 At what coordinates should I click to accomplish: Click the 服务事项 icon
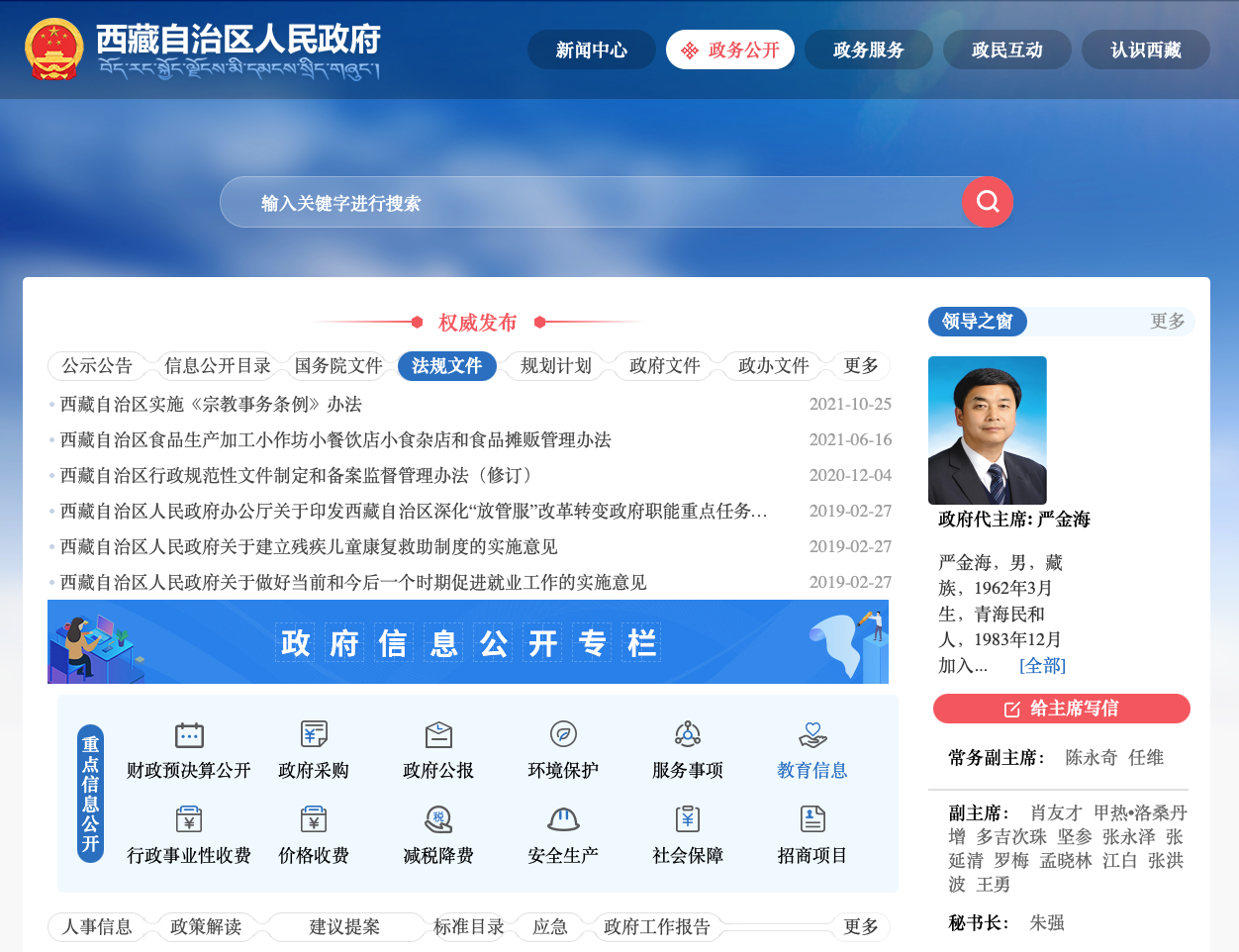[688, 734]
